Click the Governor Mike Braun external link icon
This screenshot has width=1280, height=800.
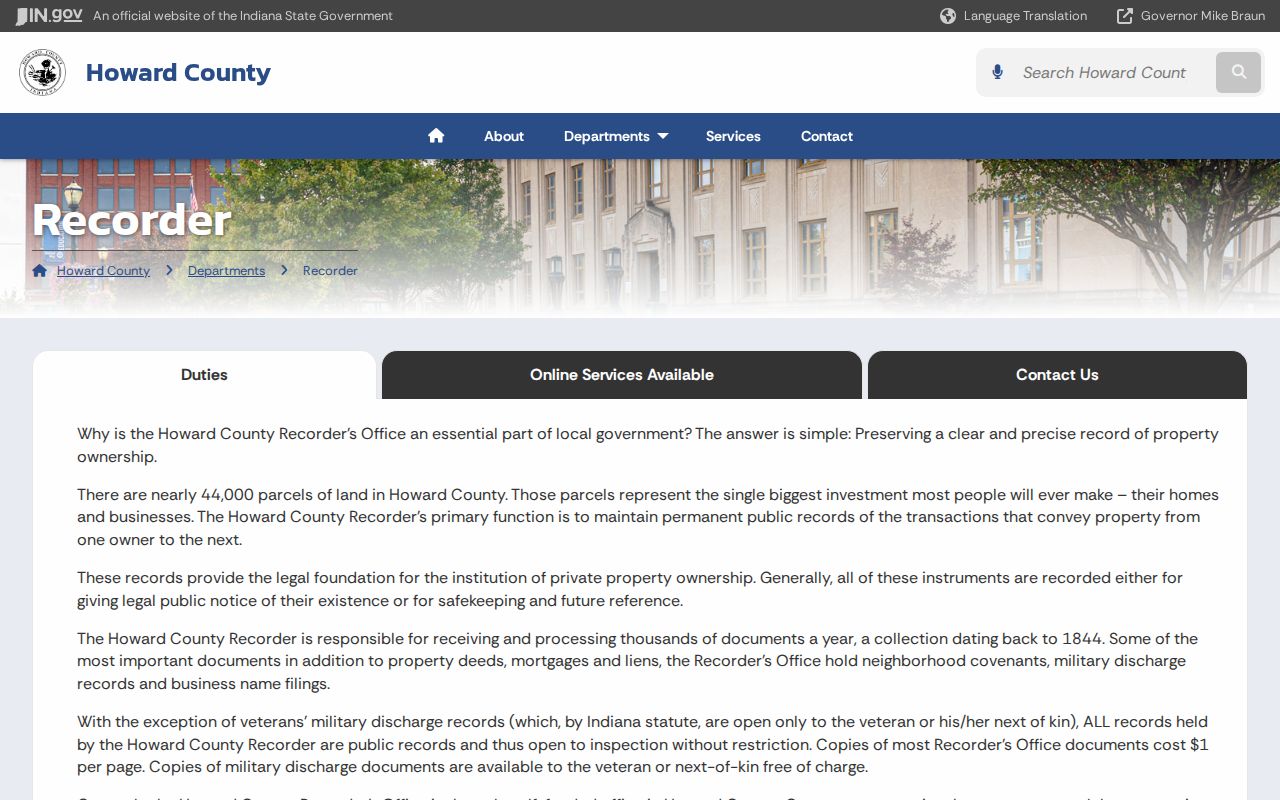[x=1125, y=16]
